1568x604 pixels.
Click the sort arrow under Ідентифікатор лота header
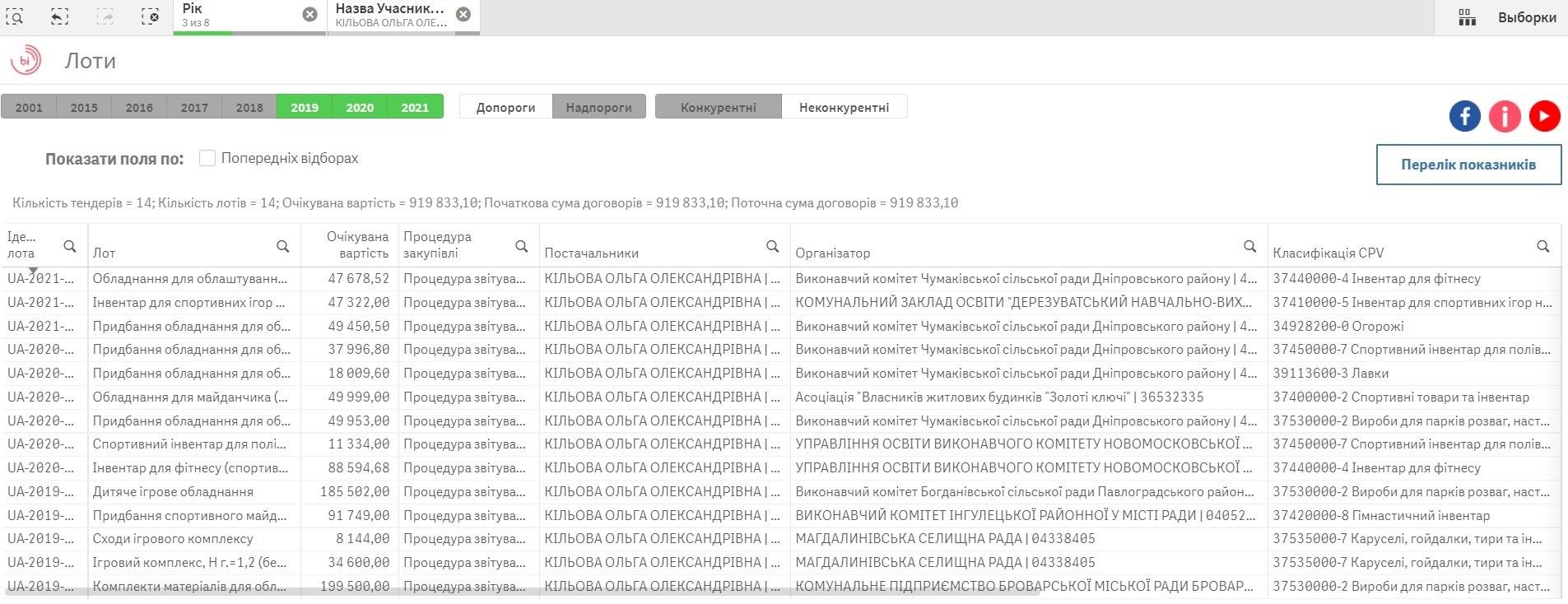tap(33, 269)
